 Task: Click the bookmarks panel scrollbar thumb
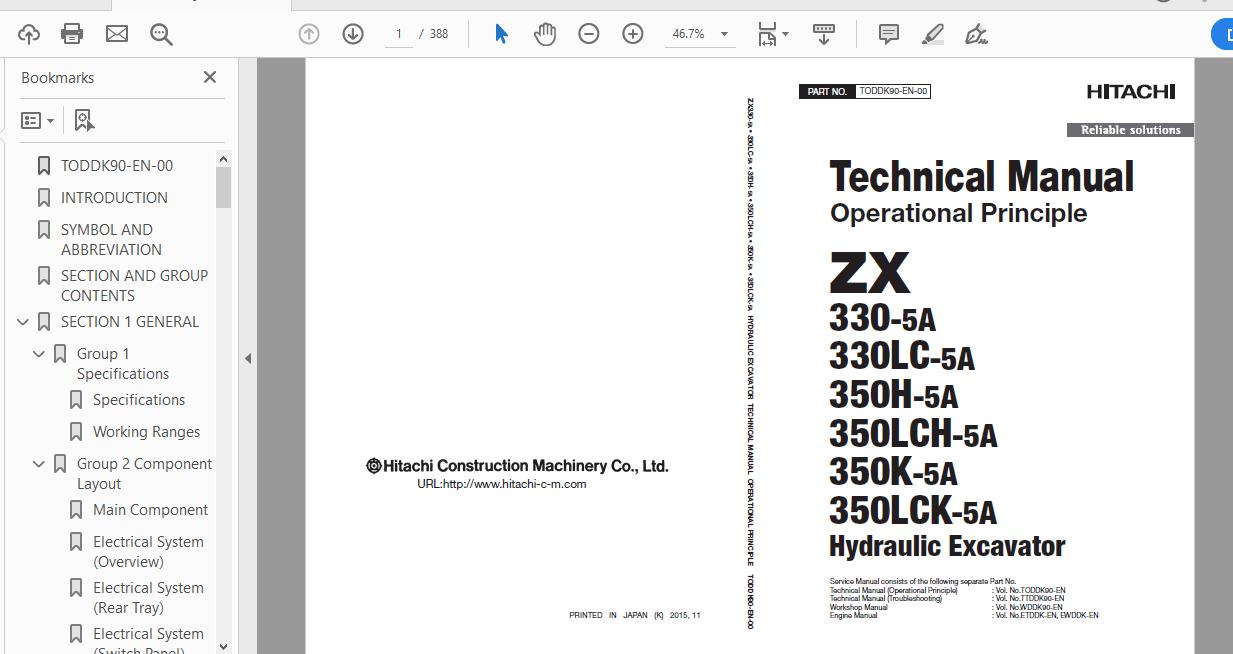pos(224,187)
